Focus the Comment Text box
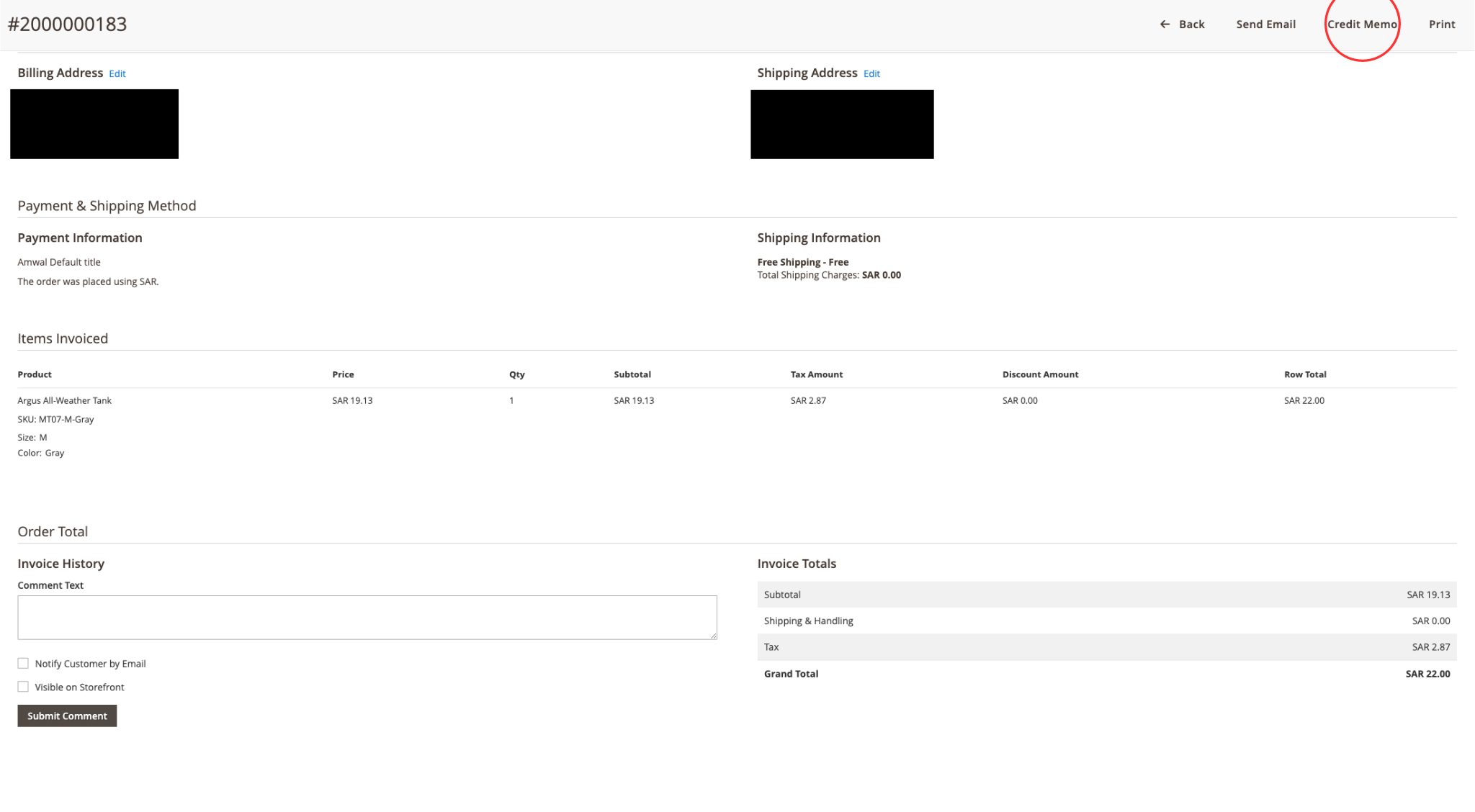Screen dimensions: 1475x812 click(x=367, y=617)
